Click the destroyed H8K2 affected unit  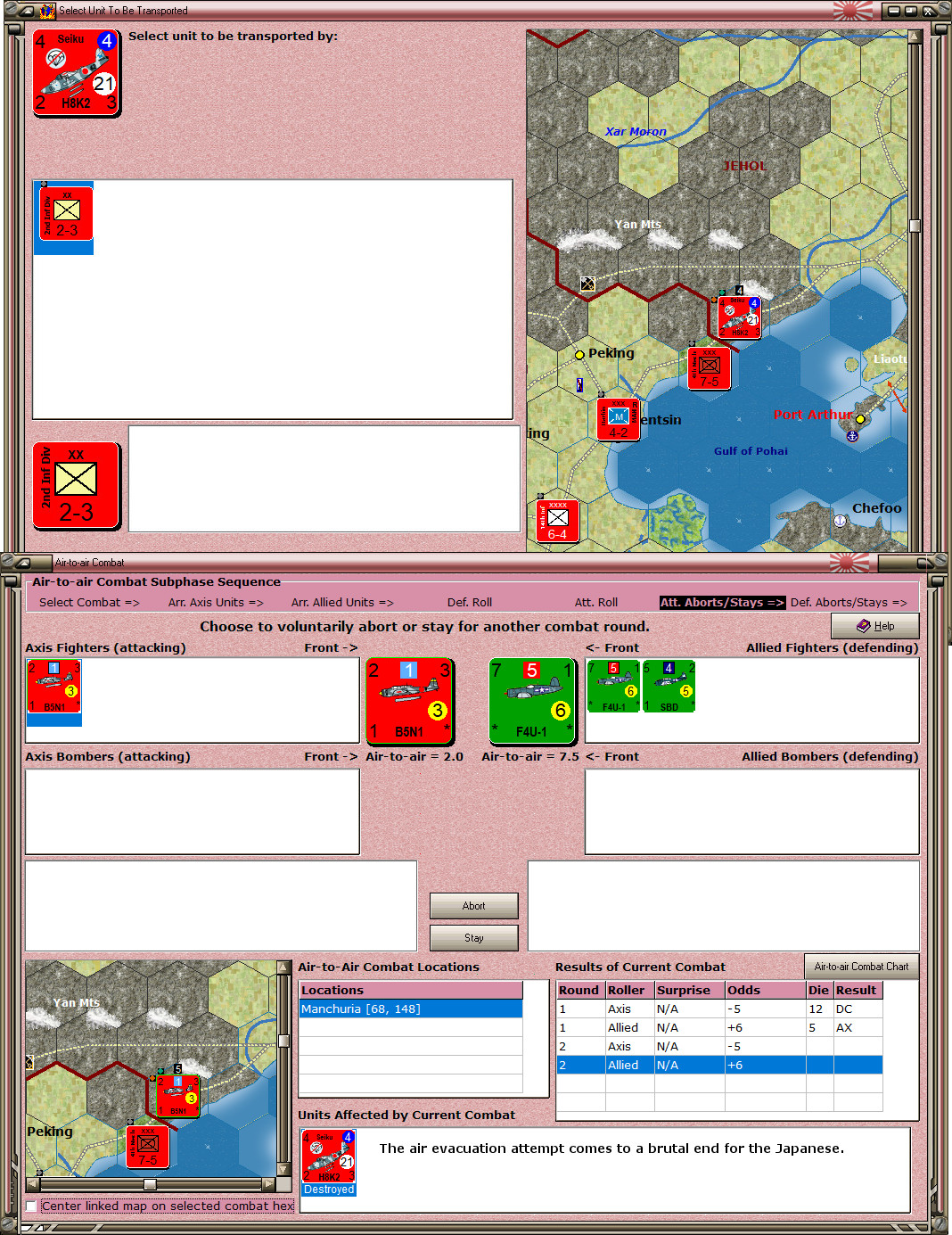coord(329,1162)
